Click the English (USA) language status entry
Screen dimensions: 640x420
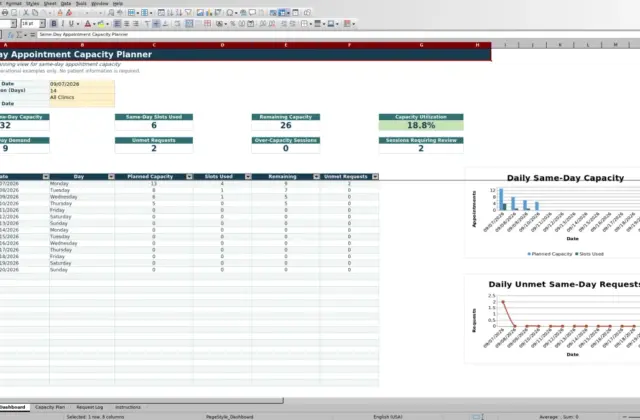click(388, 417)
